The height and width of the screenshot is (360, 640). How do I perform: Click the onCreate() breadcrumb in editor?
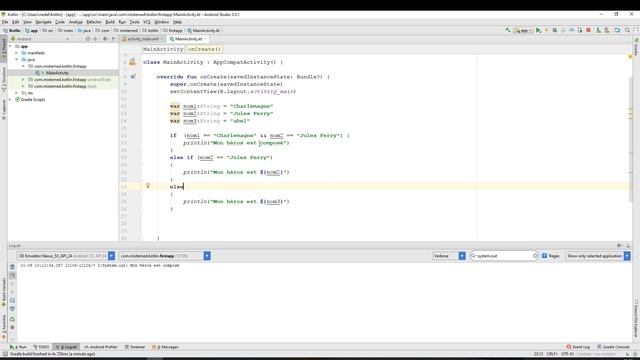(x=204, y=49)
